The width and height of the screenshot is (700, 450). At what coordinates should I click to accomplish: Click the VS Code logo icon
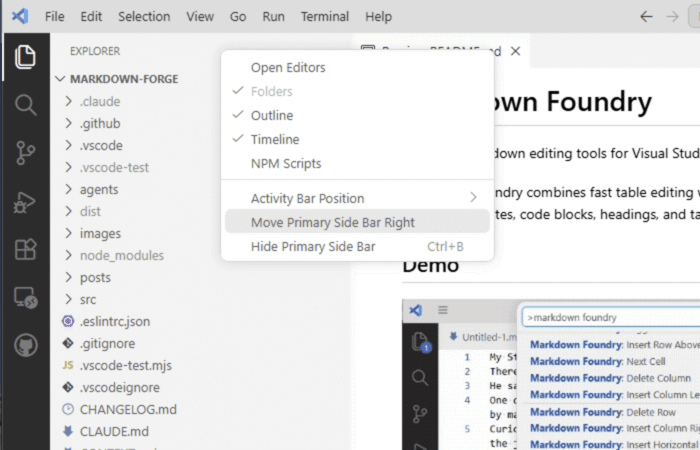[x=20, y=17]
